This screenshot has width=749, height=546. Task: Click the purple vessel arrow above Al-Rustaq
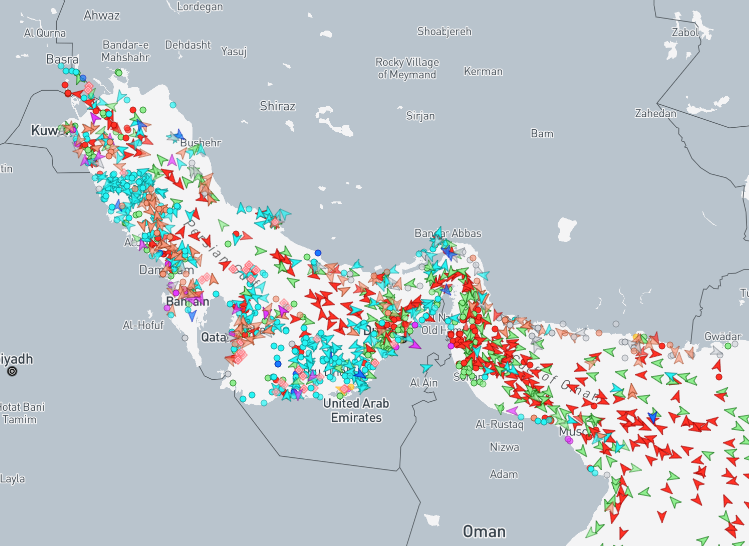coord(512,410)
